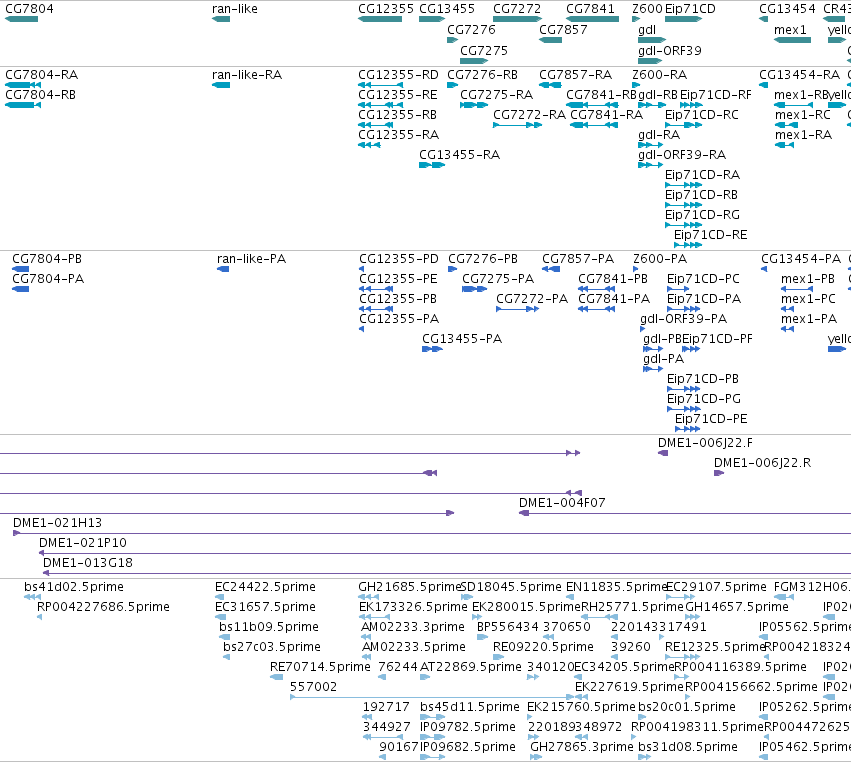Open the CG7841 gene label

point(590,9)
